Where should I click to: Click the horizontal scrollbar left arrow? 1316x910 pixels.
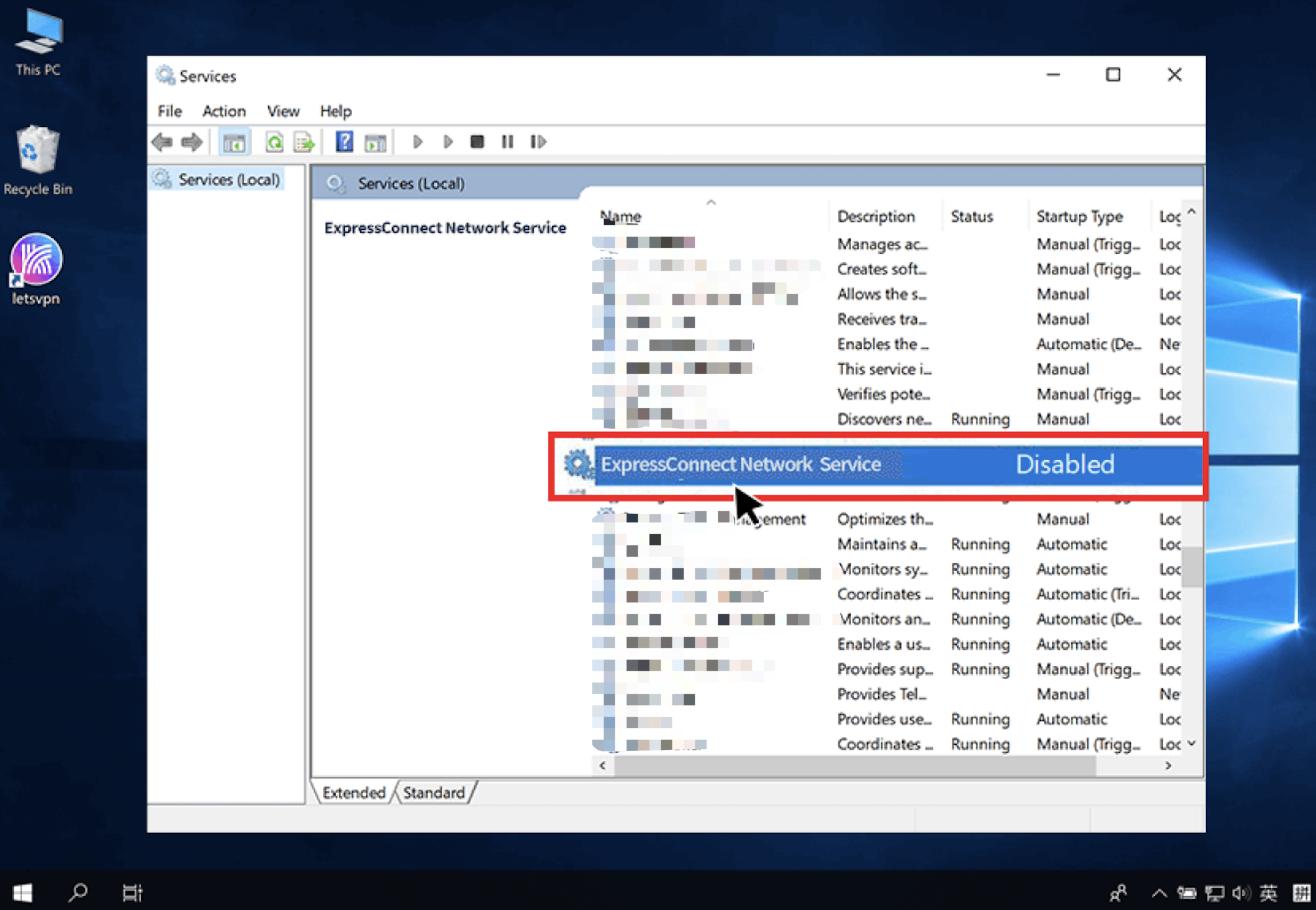pyautogui.click(x=603, y=765)
